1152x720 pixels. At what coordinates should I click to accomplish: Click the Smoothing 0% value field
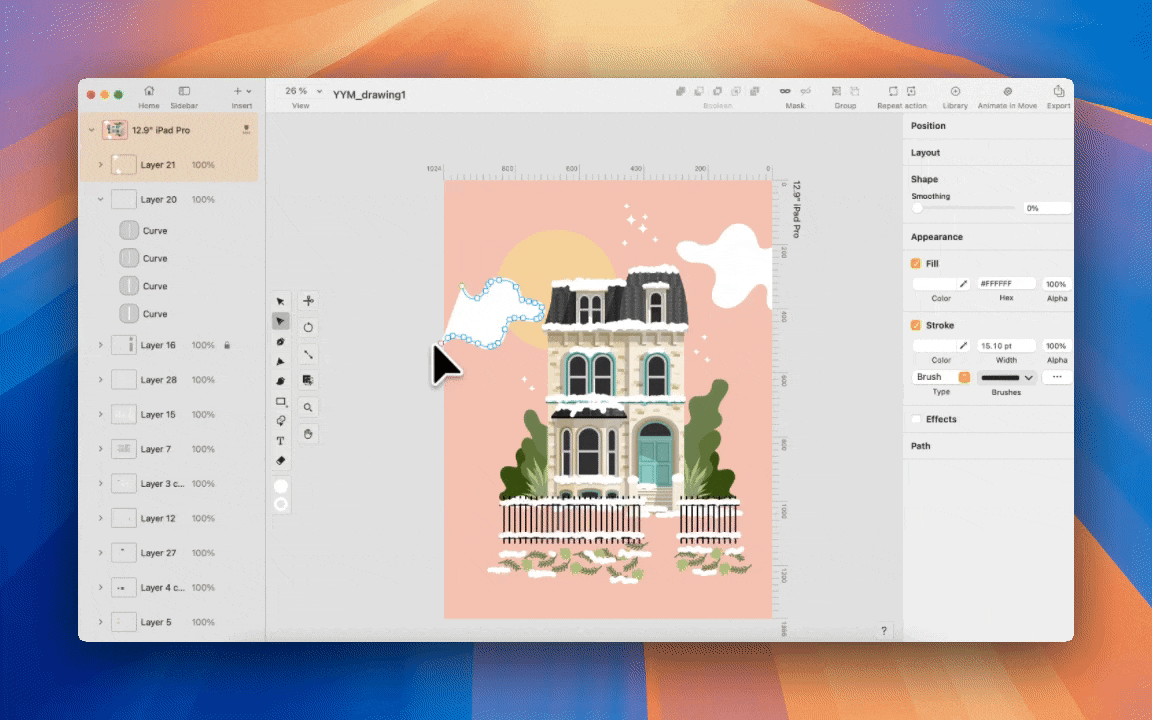pyautogui.click(x=1046, y=208)
